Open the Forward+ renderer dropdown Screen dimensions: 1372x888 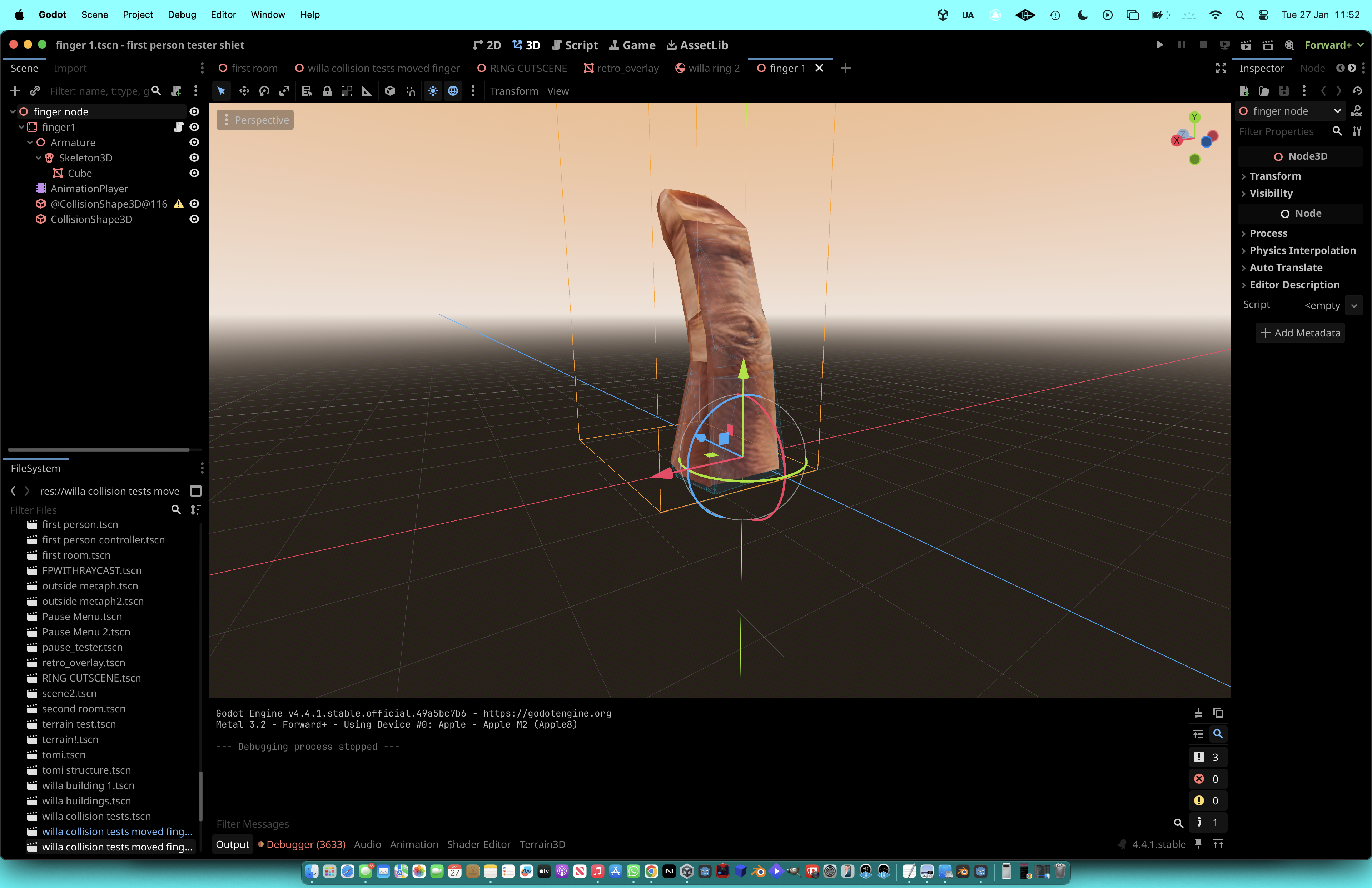pos(1333,45)
